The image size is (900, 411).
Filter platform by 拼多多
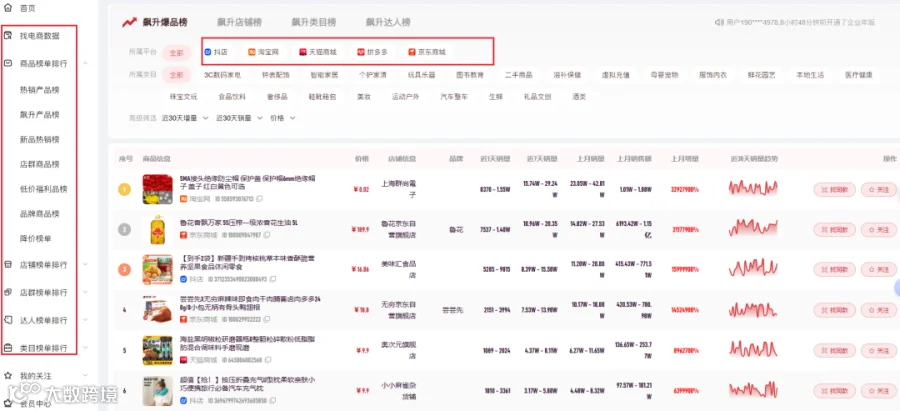point(373,52)
